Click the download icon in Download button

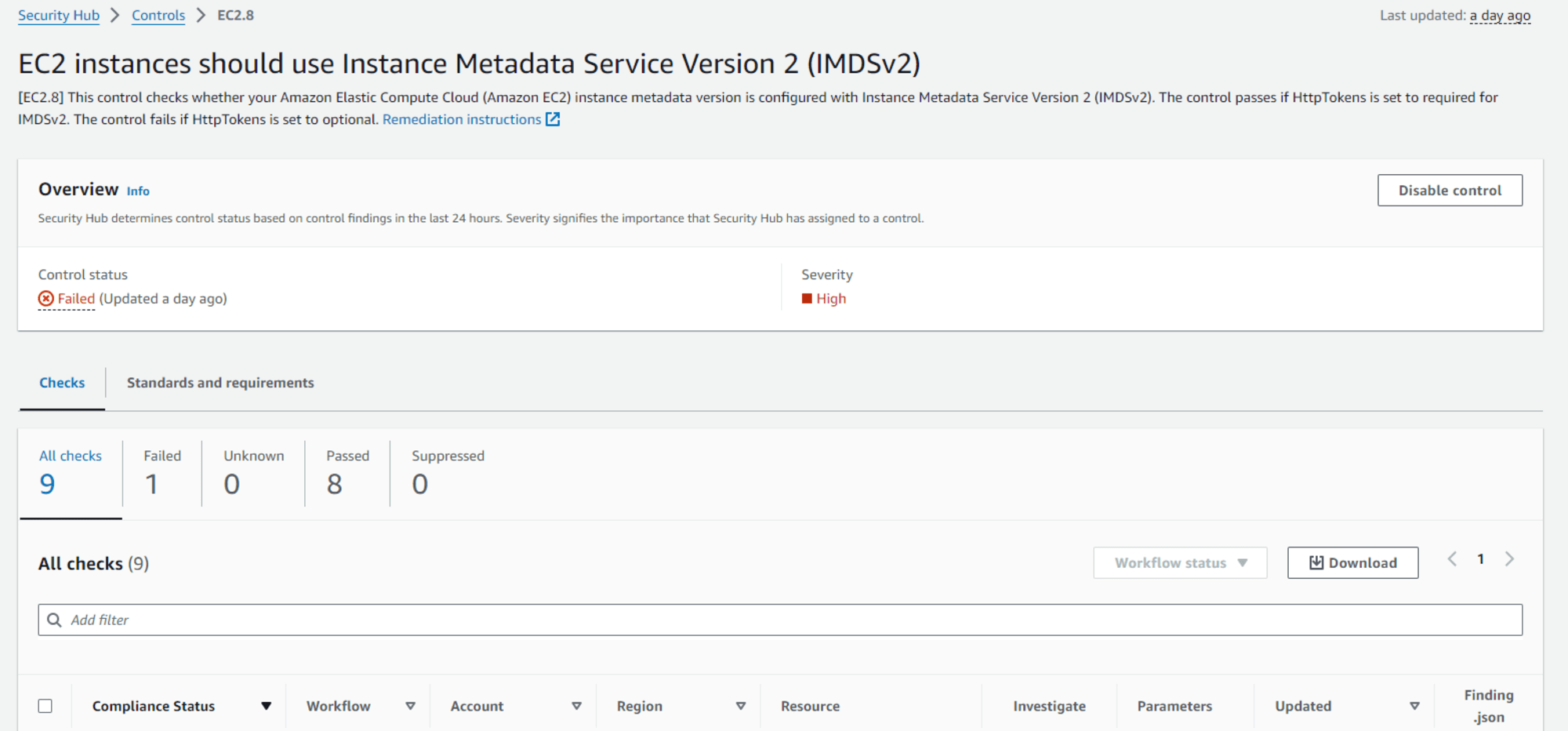tap(1316, 563)
